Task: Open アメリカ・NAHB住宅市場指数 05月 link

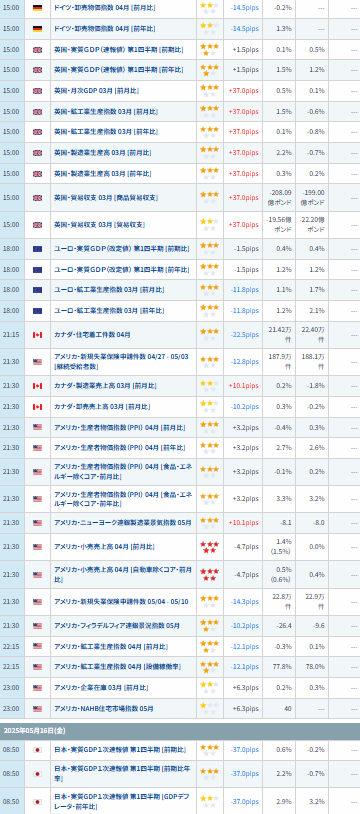Action: (104, 709)
